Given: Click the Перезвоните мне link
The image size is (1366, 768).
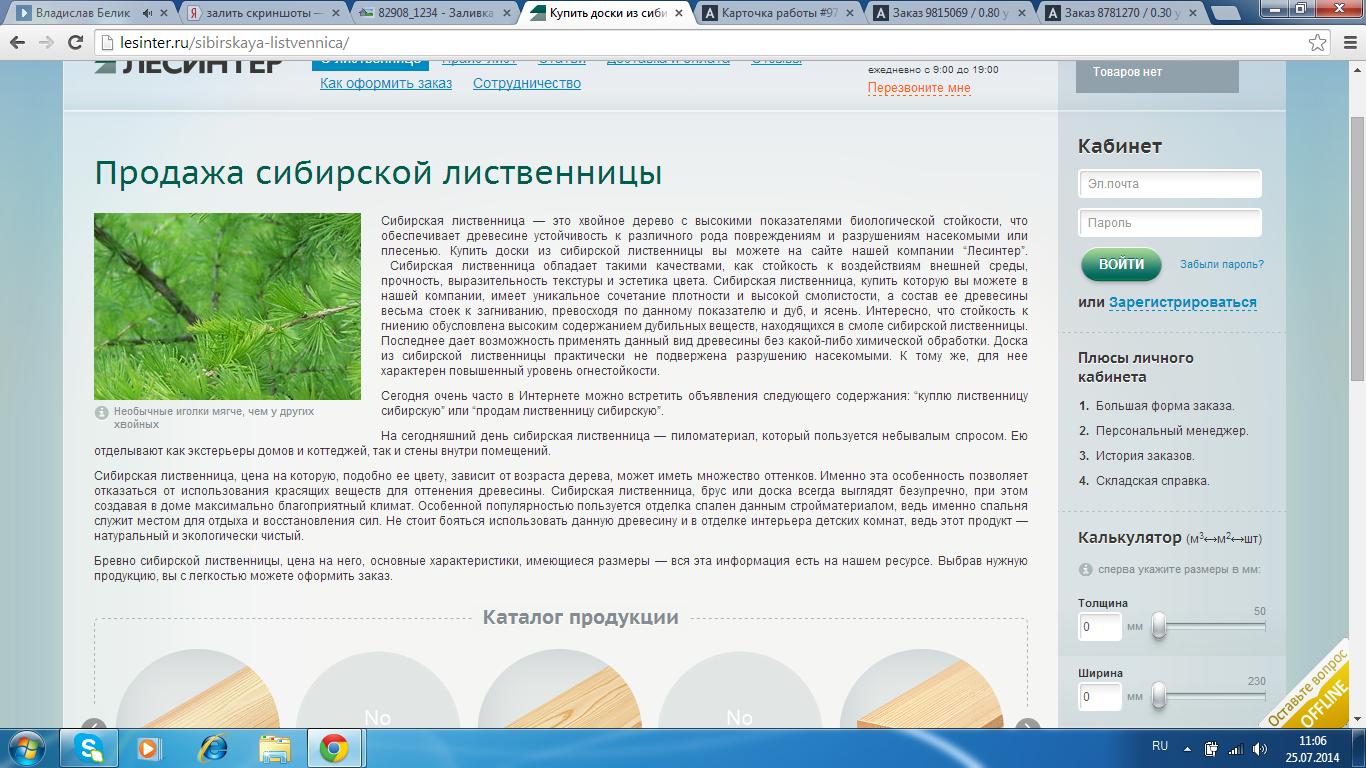Looking at the screenshot, I should pyautogui.click(x=919, y=88).
